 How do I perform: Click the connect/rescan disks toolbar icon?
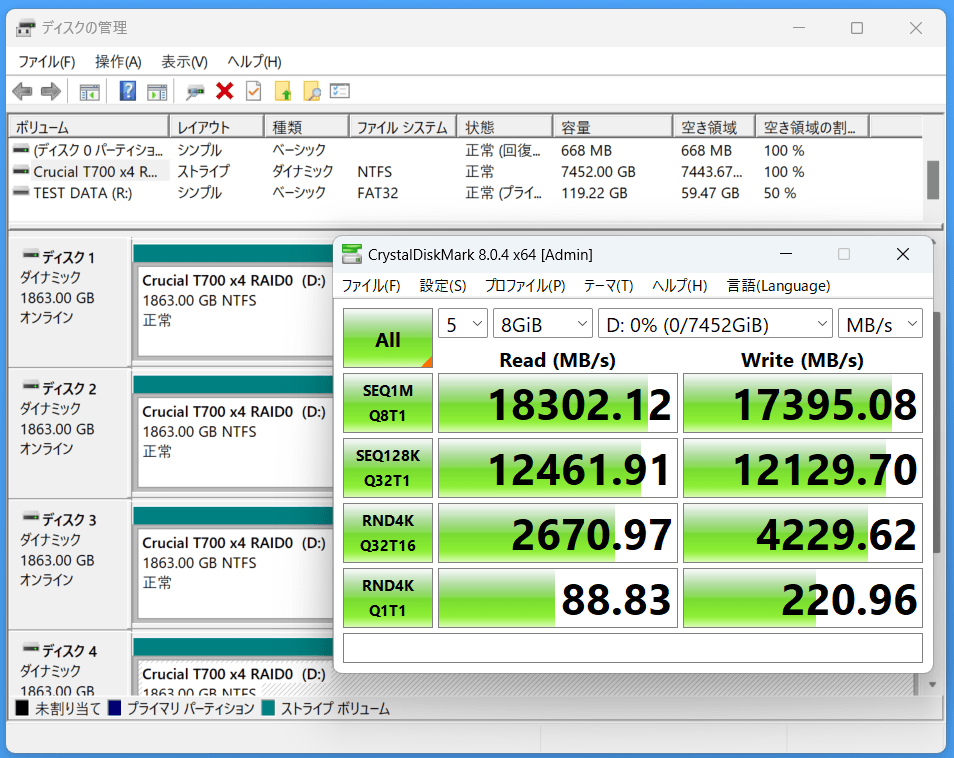tap(195, 92)
